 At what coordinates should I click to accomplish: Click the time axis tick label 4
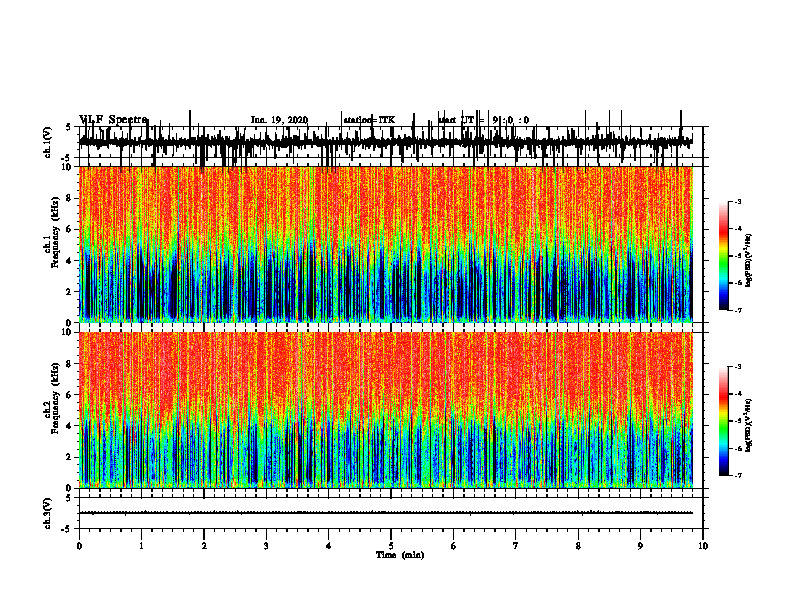point(329,546)
